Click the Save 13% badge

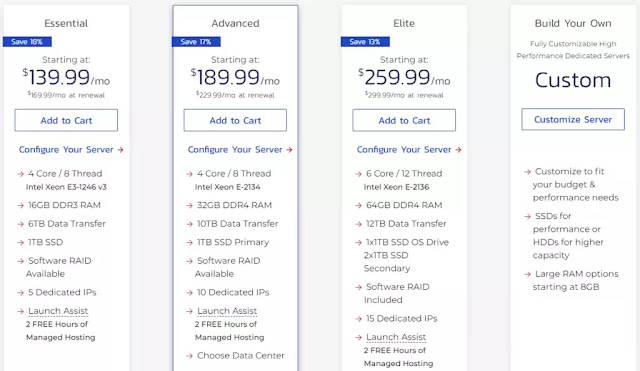(365, 42)
